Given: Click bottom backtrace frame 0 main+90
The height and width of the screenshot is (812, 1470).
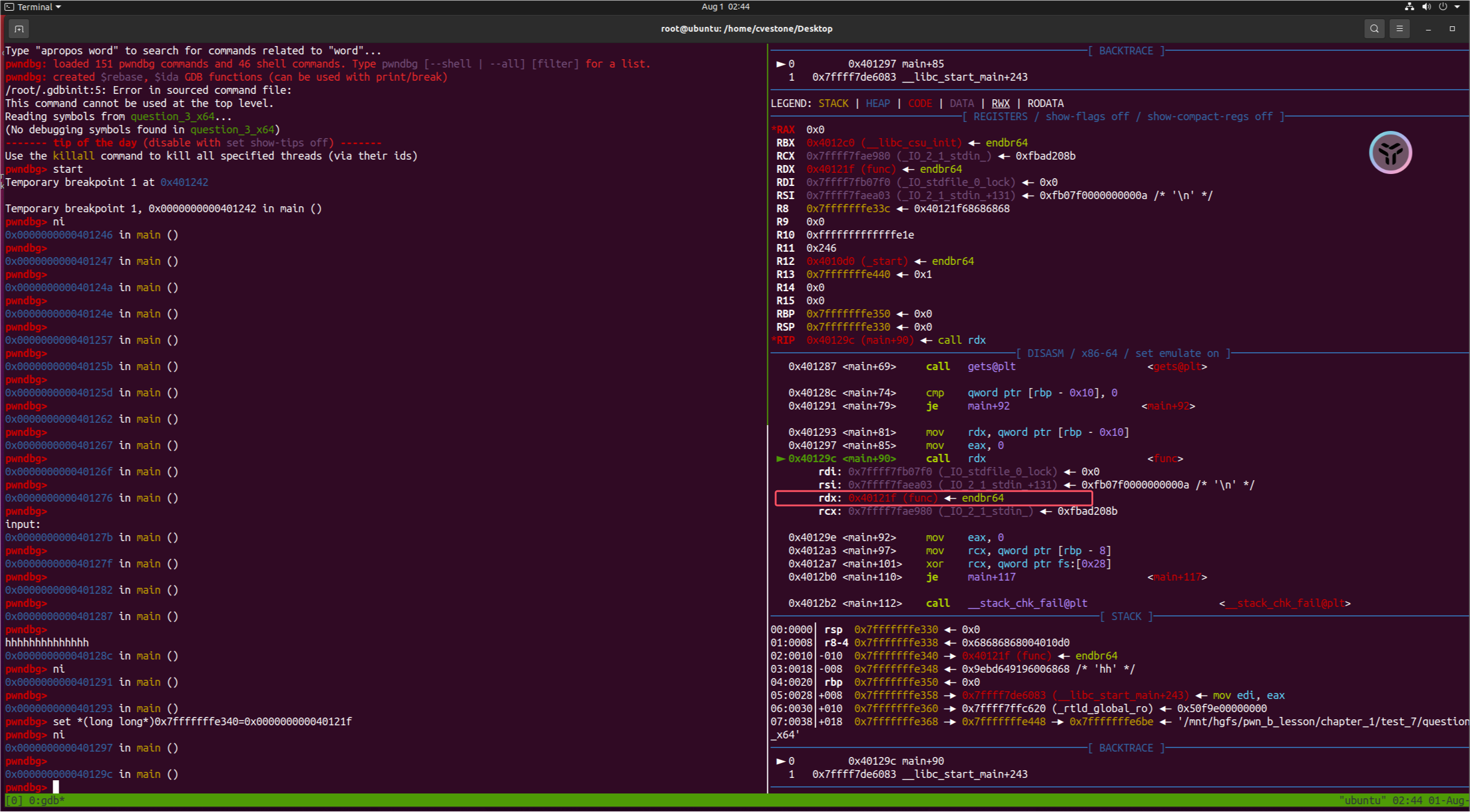Looking at the screenshot, I should pyautogui.click(x=860, y=761).
